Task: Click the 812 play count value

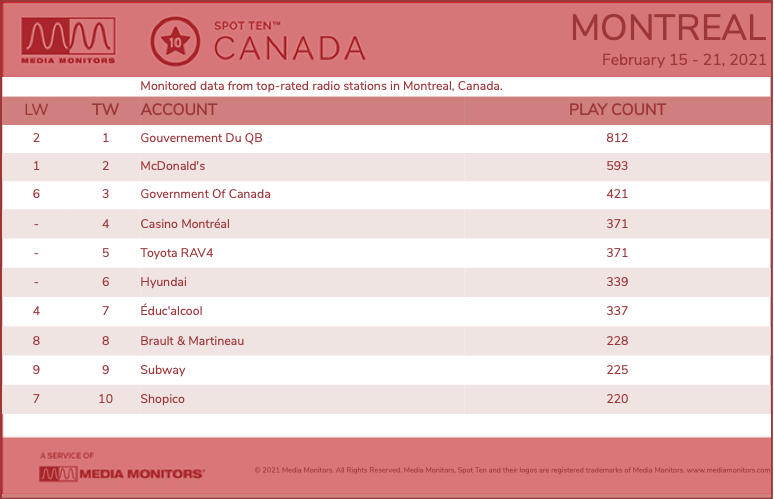Action: click(x=617, y=138)
